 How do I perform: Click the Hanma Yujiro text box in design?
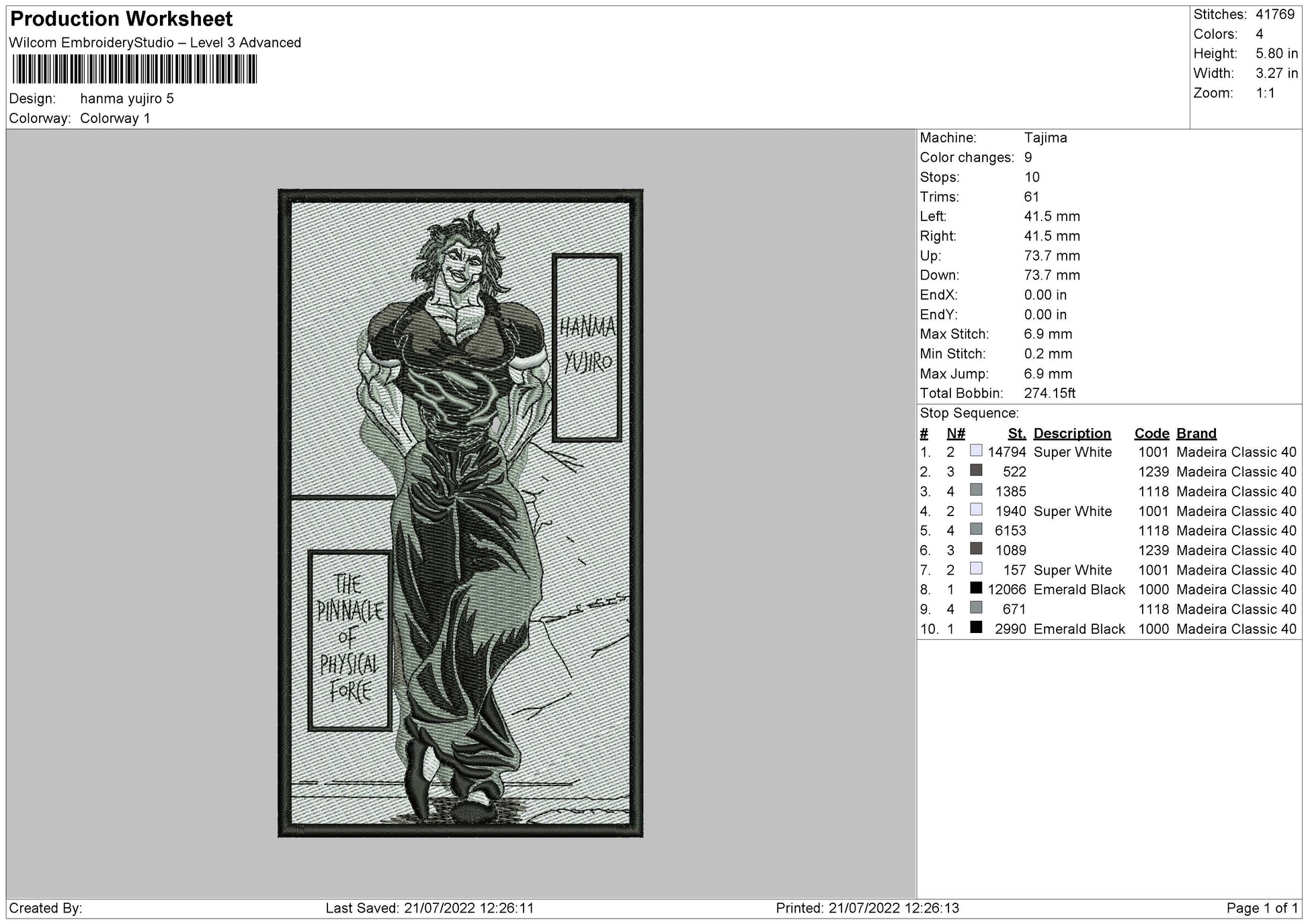587,347
